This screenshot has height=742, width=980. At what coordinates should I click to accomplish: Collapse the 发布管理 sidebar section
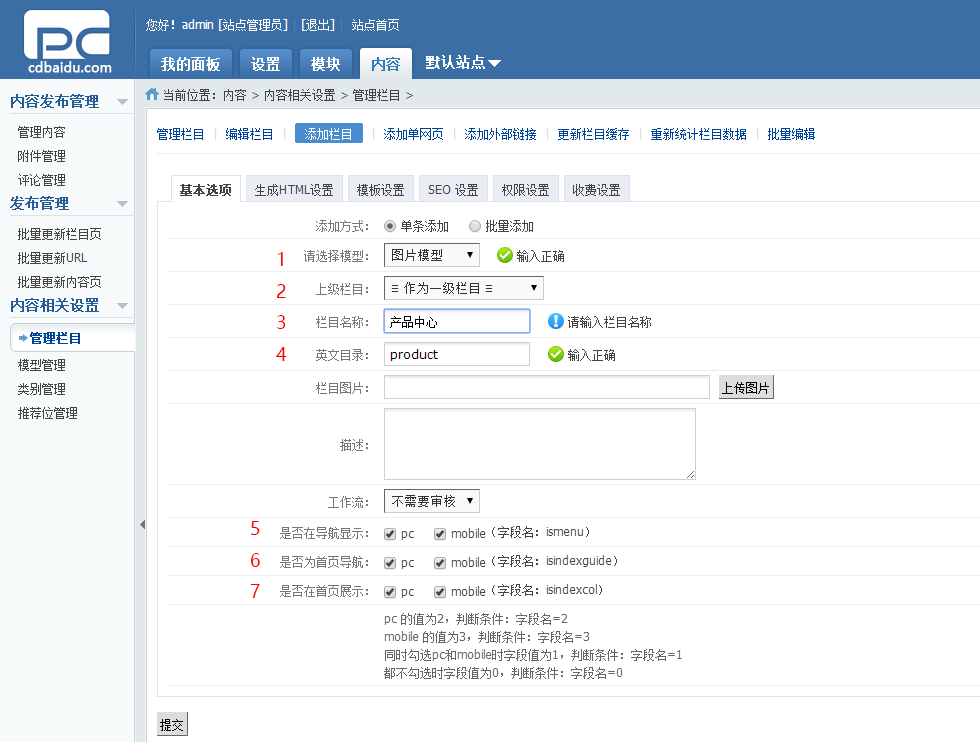[x=122, y=204]
